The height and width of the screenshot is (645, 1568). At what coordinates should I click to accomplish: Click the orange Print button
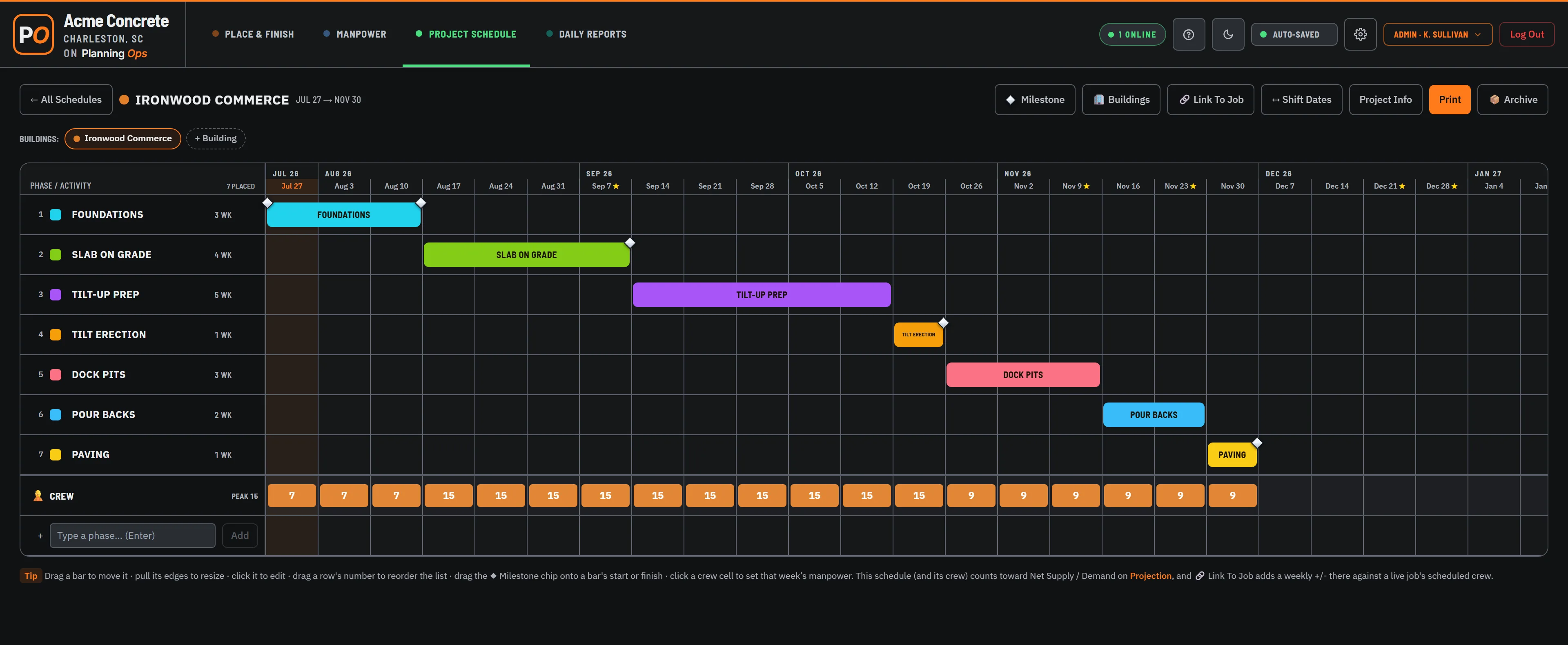coord(1449,100)
